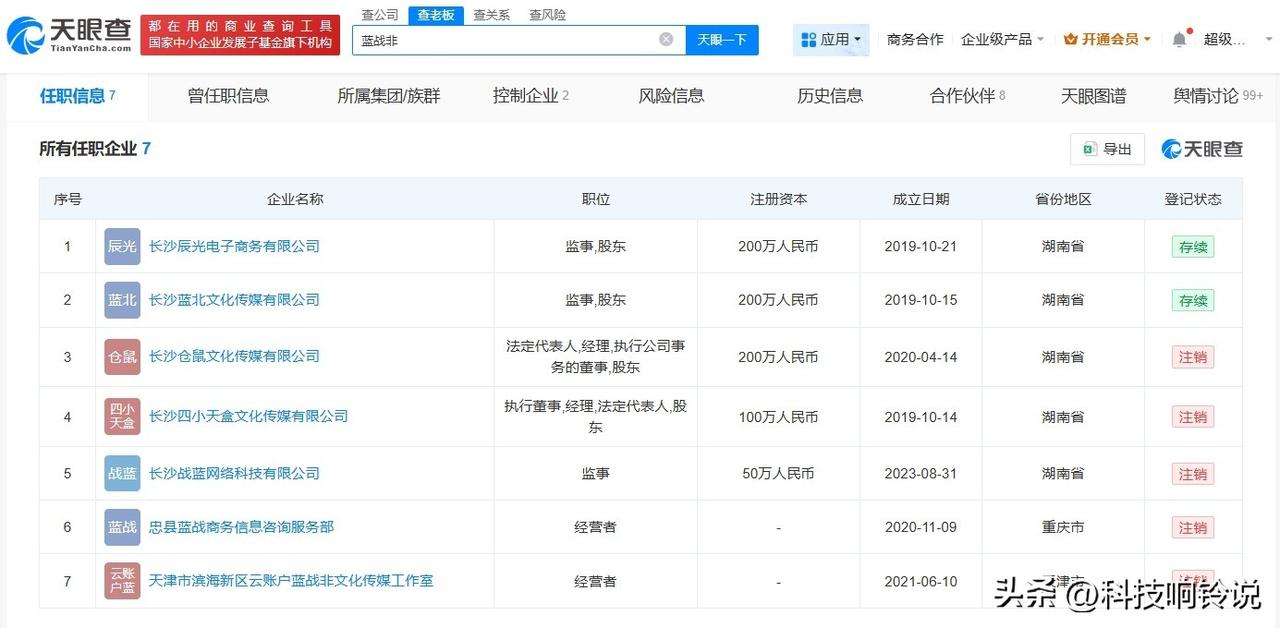1280x628 pixels.
Task: Open the 控制企业 tab
Action: point(531,96)
